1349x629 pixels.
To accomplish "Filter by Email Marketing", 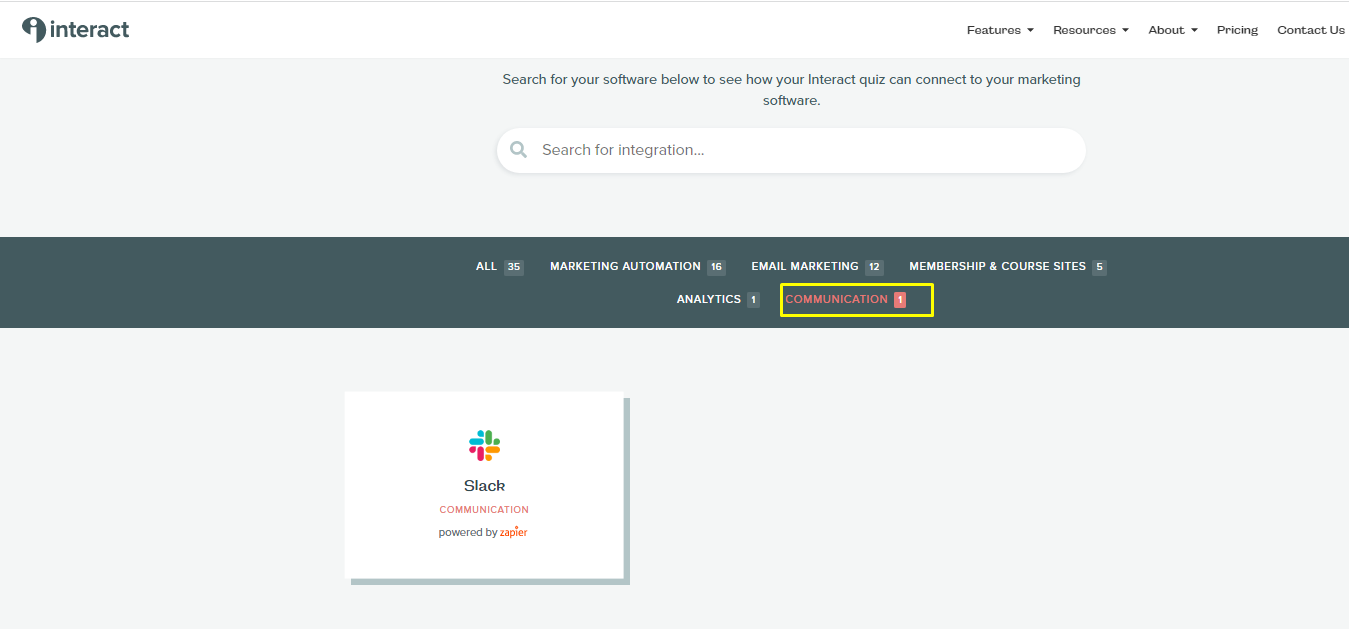I will (817, 267).
